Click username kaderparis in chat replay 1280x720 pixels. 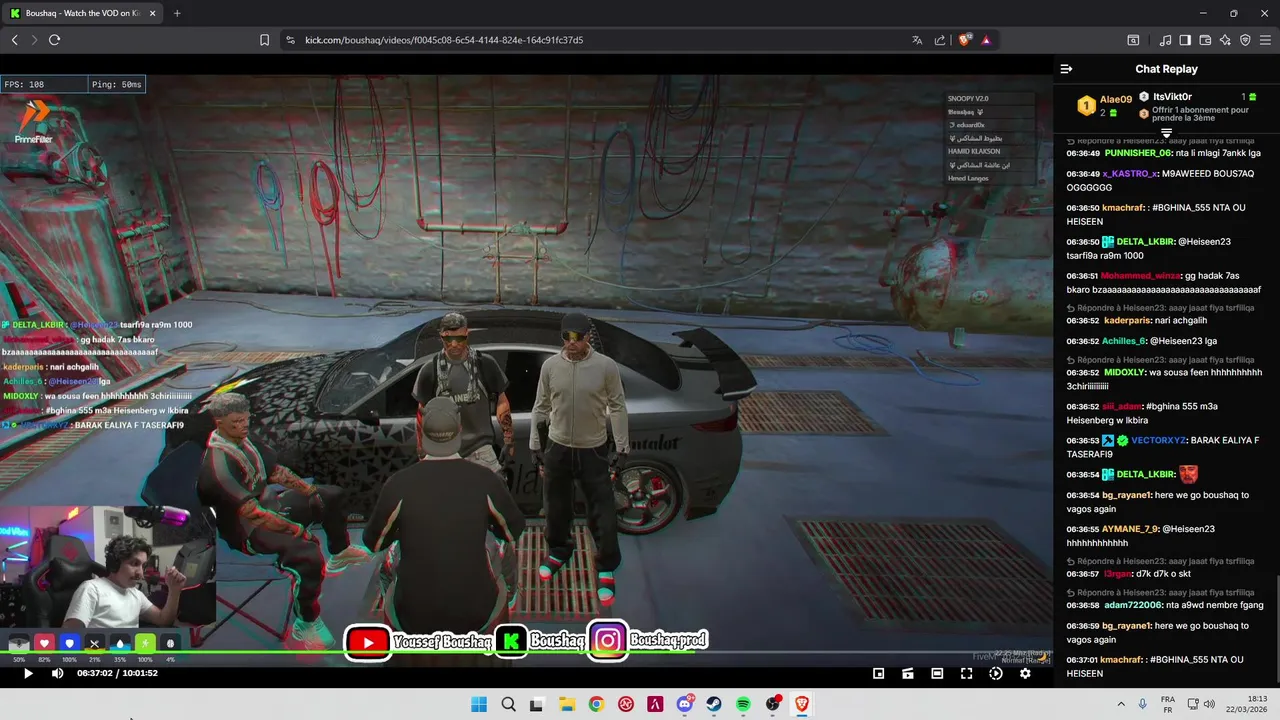(1128, 321)
